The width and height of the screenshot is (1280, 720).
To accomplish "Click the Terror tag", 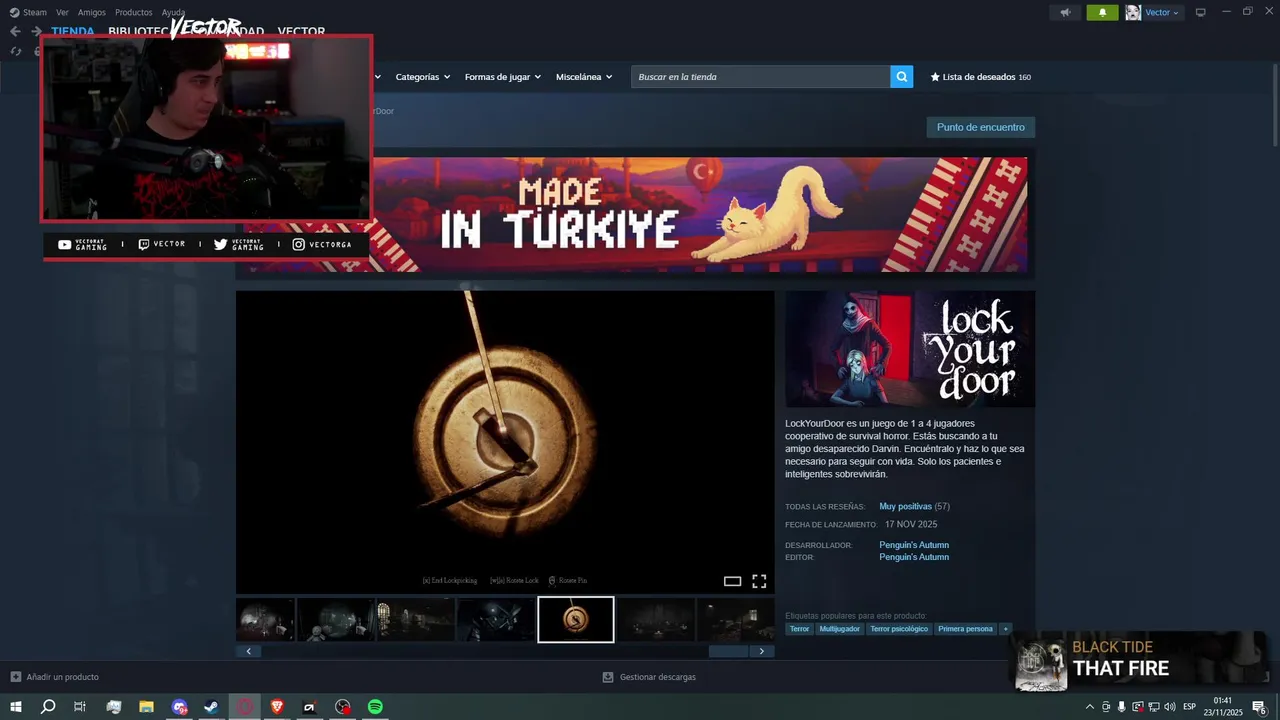I will tap(799, 629).
